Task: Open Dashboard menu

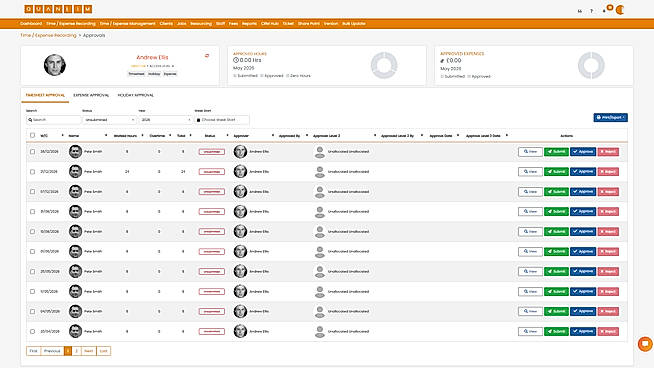Action: click(x=31, y=24)
